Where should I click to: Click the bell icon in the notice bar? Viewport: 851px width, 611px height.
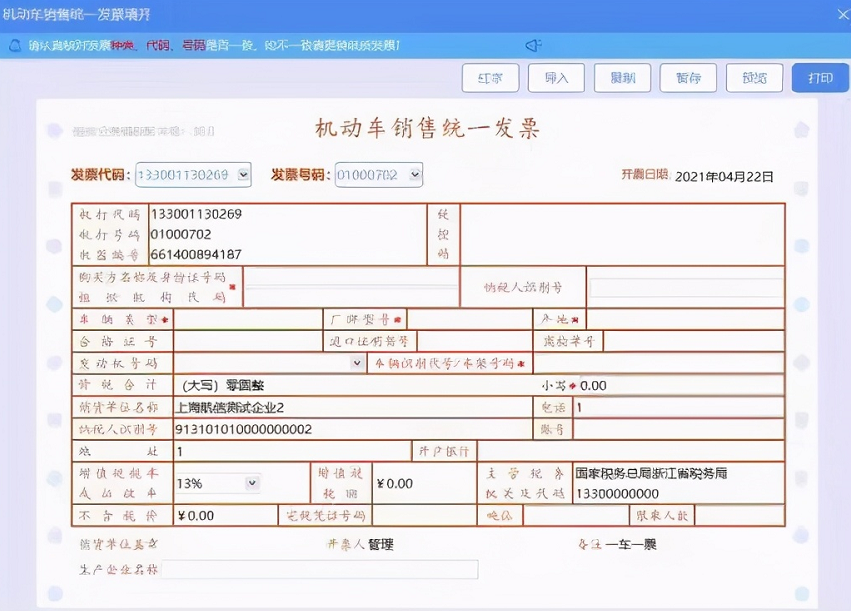pyautogui.click(x=15, y=46)
